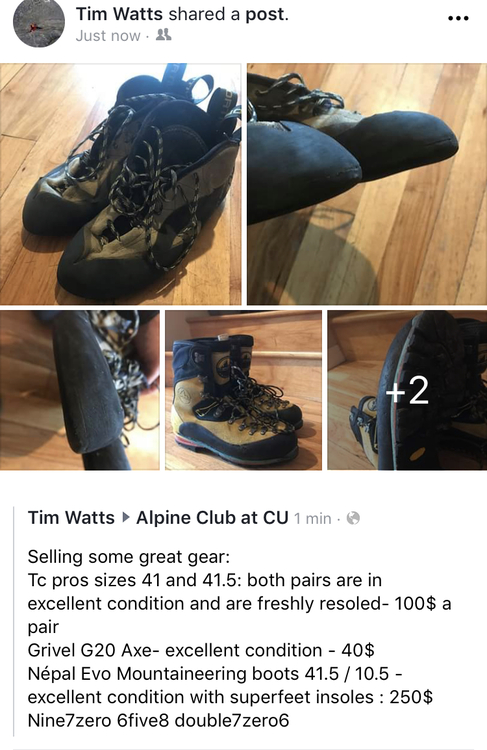The width and height of the screenshot is (487, 750).
Task: View photo of resoled shoe sole edge
Action: [x=79, y=390]
